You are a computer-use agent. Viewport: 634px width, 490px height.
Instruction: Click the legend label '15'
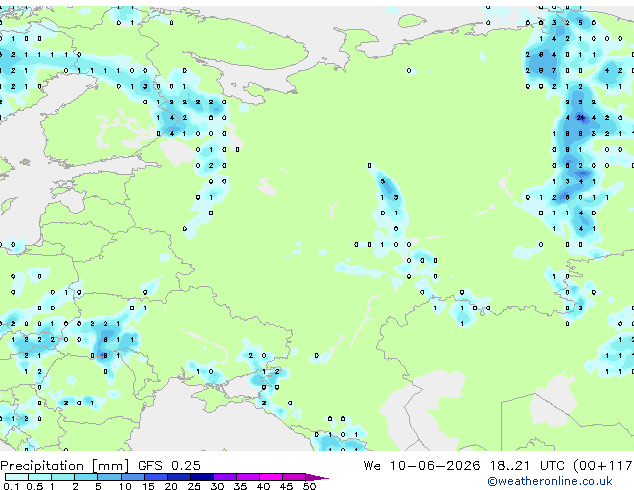point(148,486)
